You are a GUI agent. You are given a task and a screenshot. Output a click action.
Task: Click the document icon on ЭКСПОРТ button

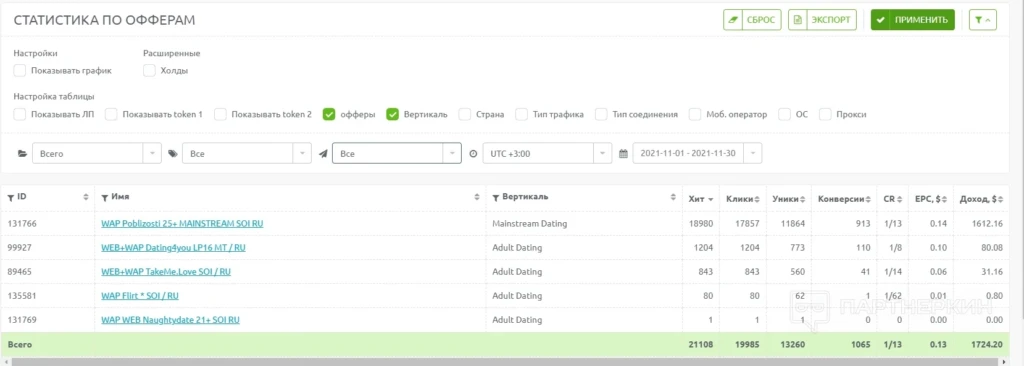tap(797, 20)
